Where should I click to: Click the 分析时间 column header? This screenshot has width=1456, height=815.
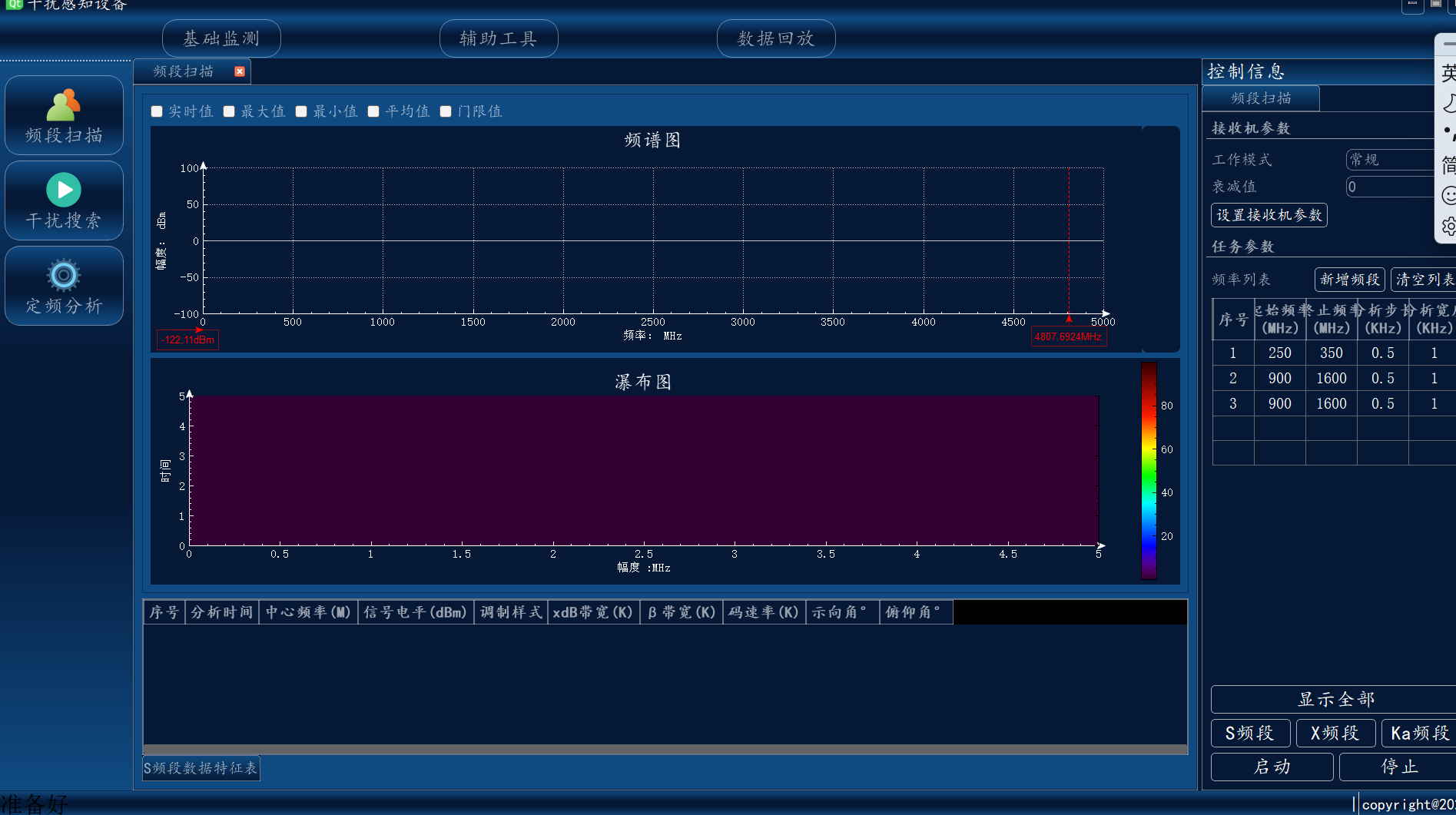(x=222, y=612)
